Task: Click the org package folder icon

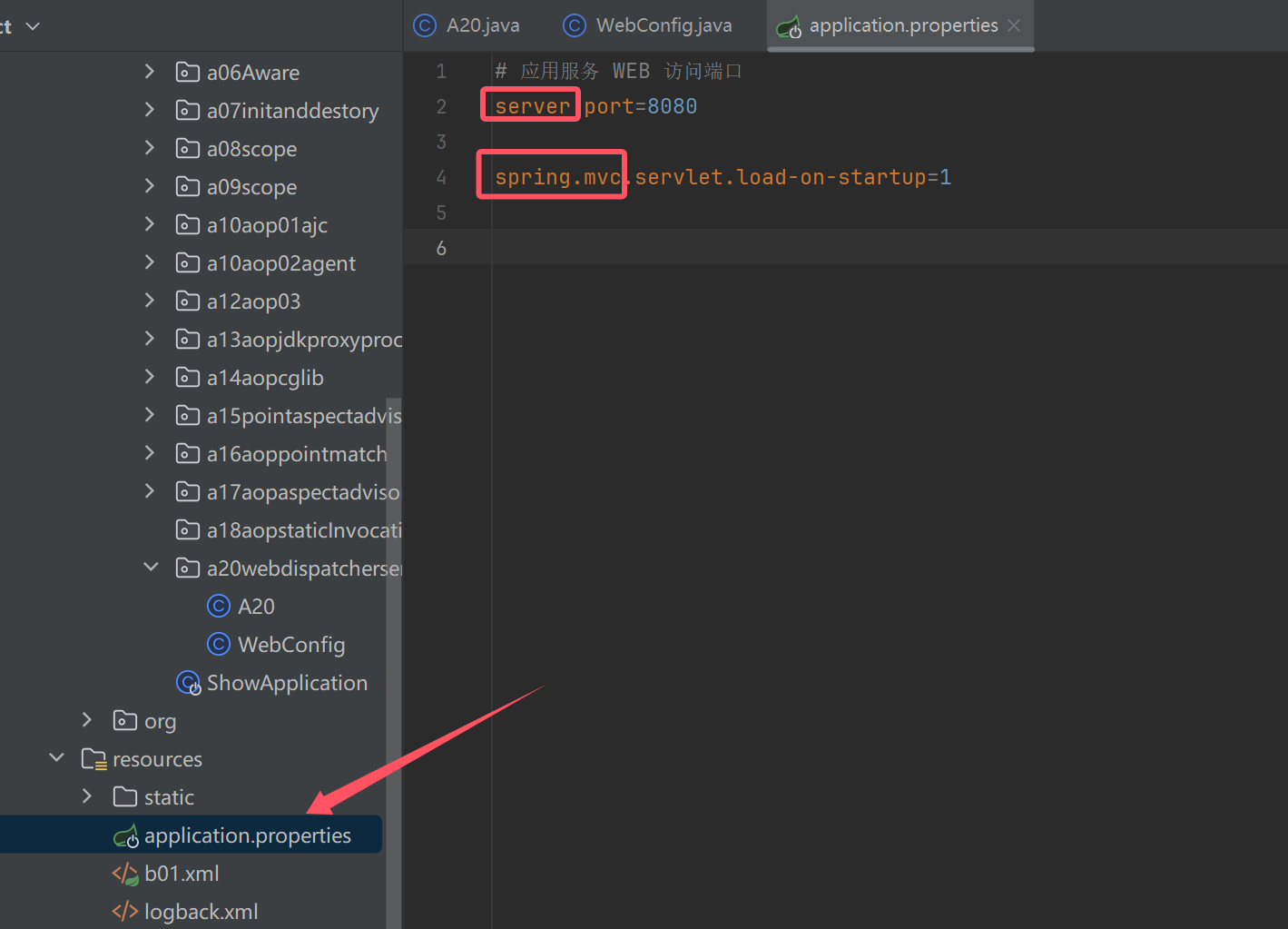Action: [x=125, y=720]
